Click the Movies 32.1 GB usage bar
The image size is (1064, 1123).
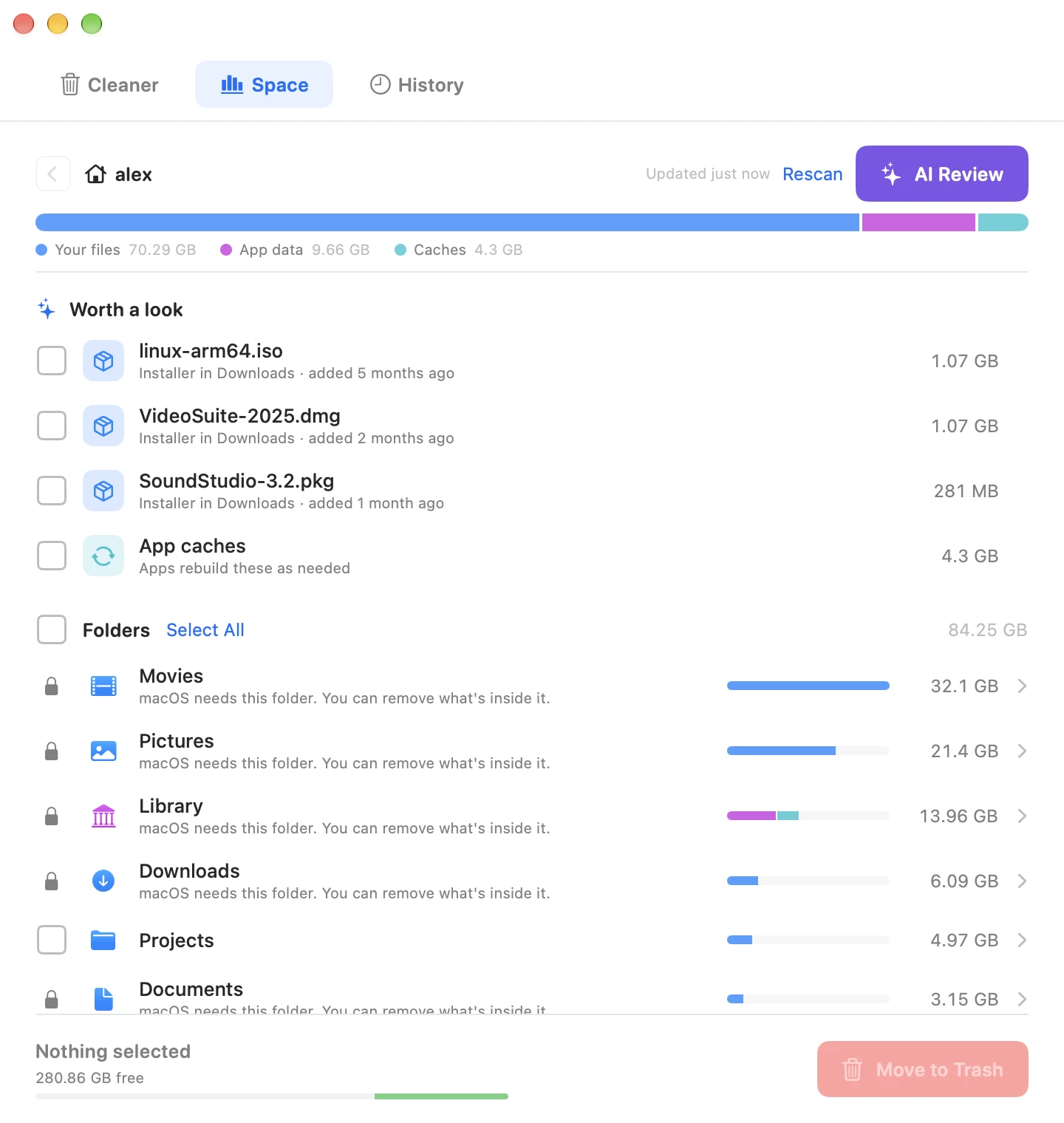point(808,686)
